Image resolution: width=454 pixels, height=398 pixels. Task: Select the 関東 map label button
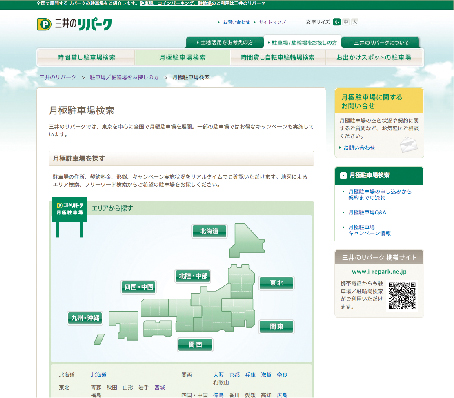[x=276, y=326]
